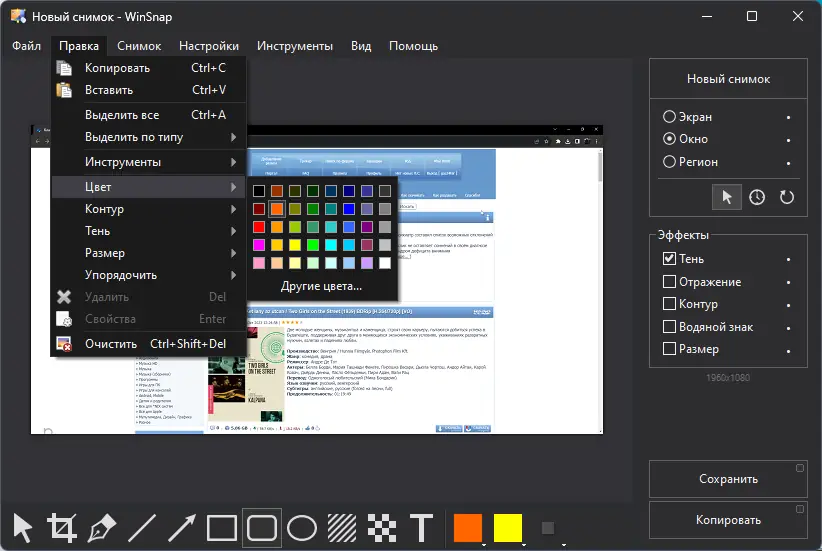Click the Новый снимок button

click(x=728, y=79)
